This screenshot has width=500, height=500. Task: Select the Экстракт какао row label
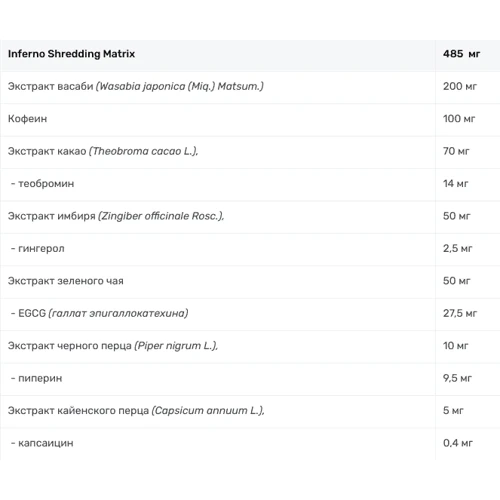pyautogui.click(x=103, y=151)
